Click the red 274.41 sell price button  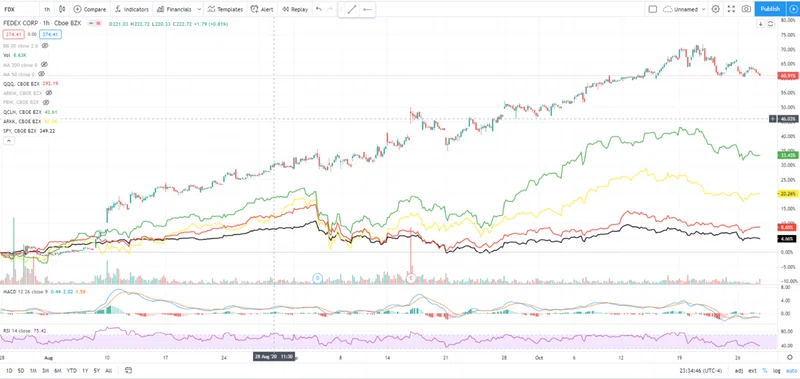click(x=13, y=35)
